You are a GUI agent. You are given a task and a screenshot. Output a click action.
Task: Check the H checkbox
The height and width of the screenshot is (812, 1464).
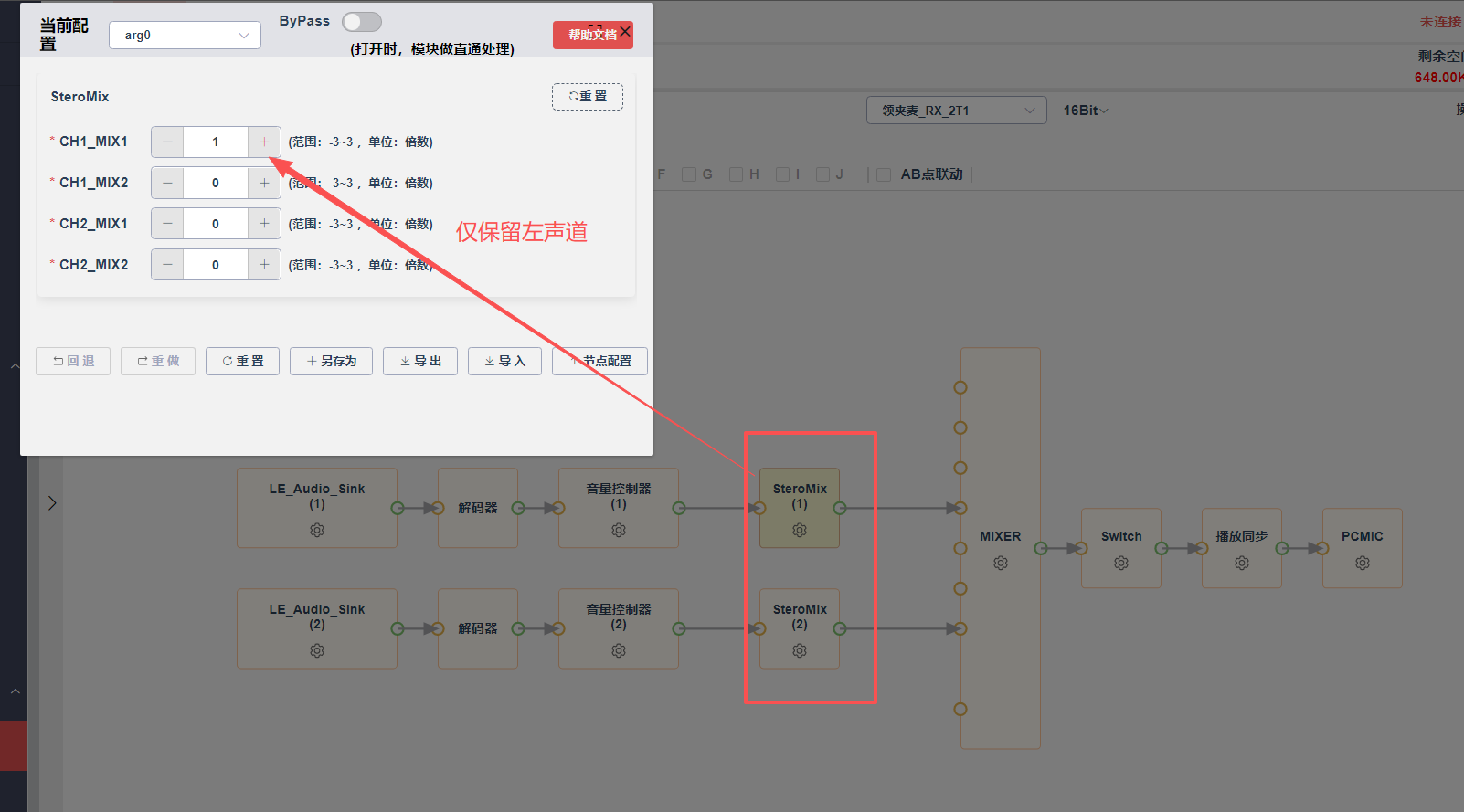coord(736,174)
